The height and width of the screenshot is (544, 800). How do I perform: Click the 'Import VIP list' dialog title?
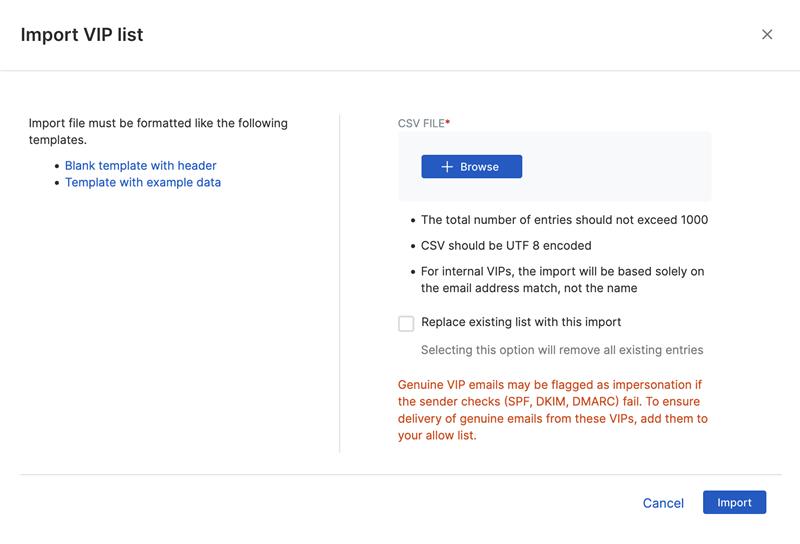[x=82, y=35]
